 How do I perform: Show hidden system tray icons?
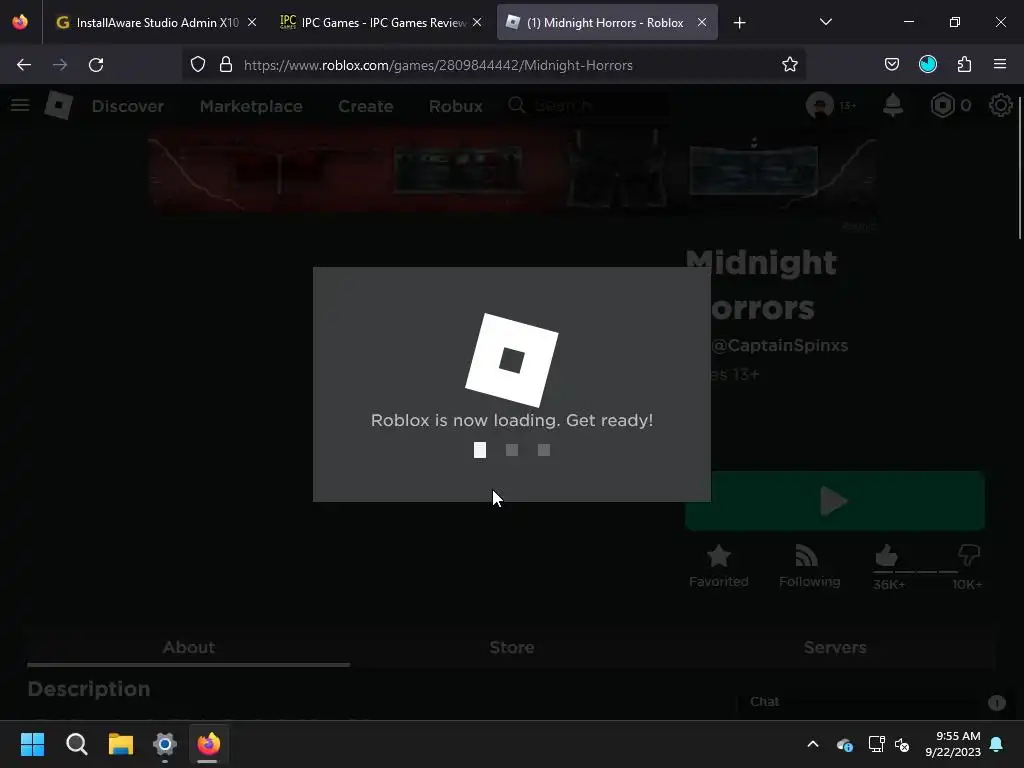[x=813, y=744]
